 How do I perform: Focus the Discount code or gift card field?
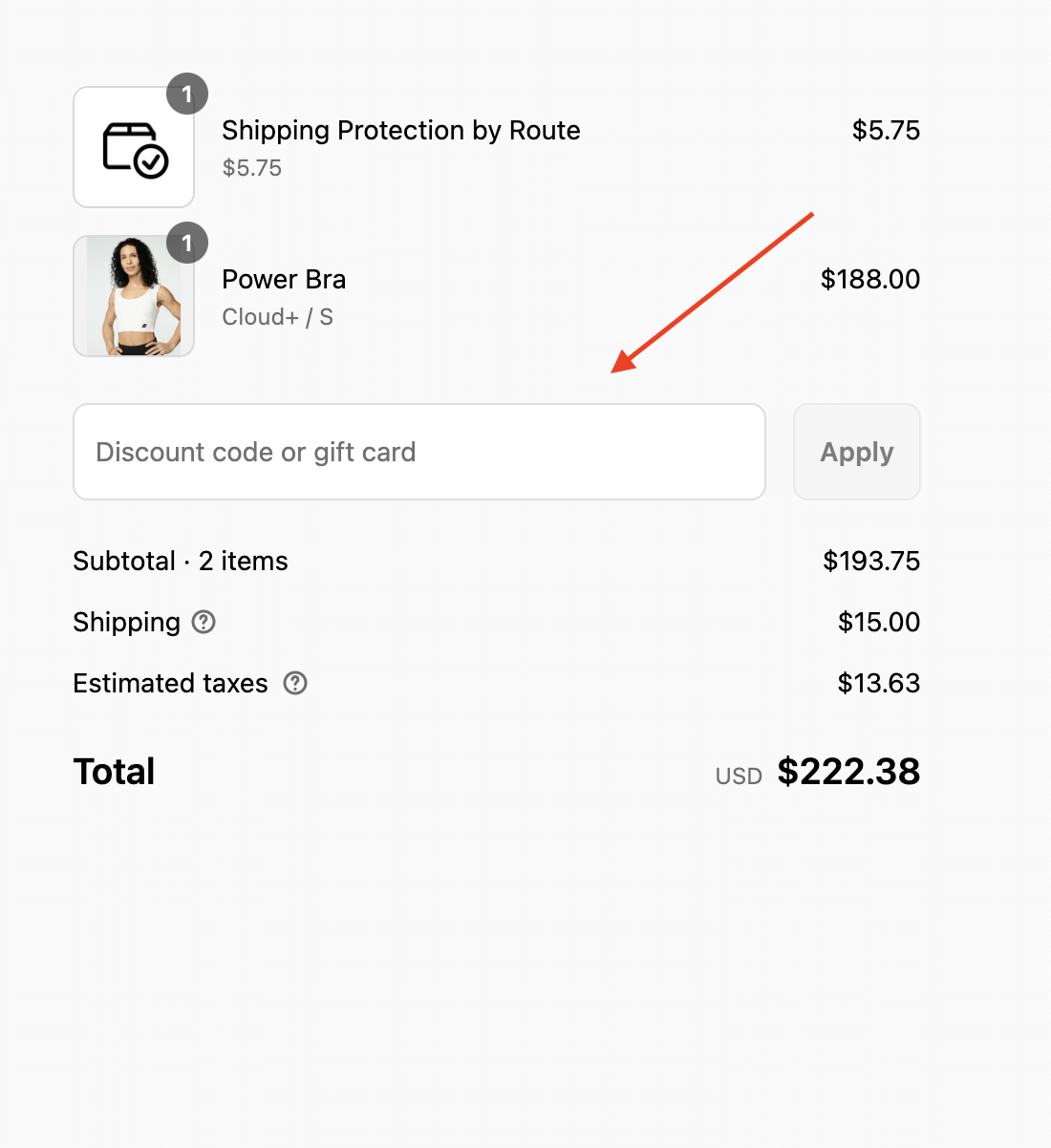point(419,452)
